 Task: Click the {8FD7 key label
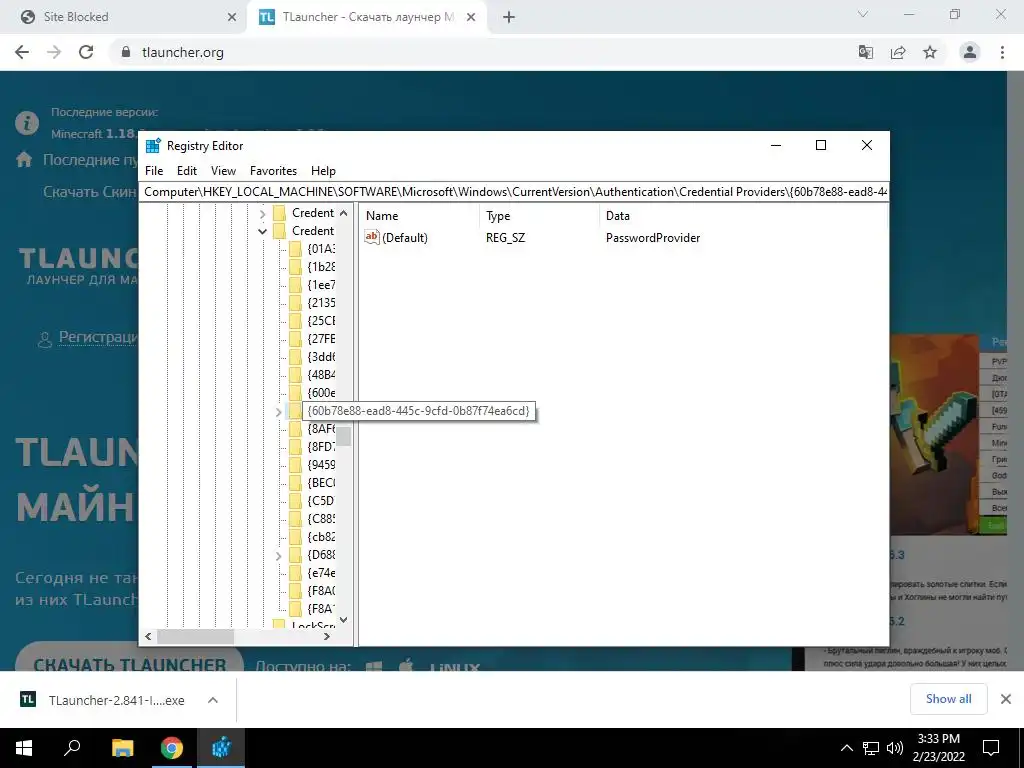321,447
